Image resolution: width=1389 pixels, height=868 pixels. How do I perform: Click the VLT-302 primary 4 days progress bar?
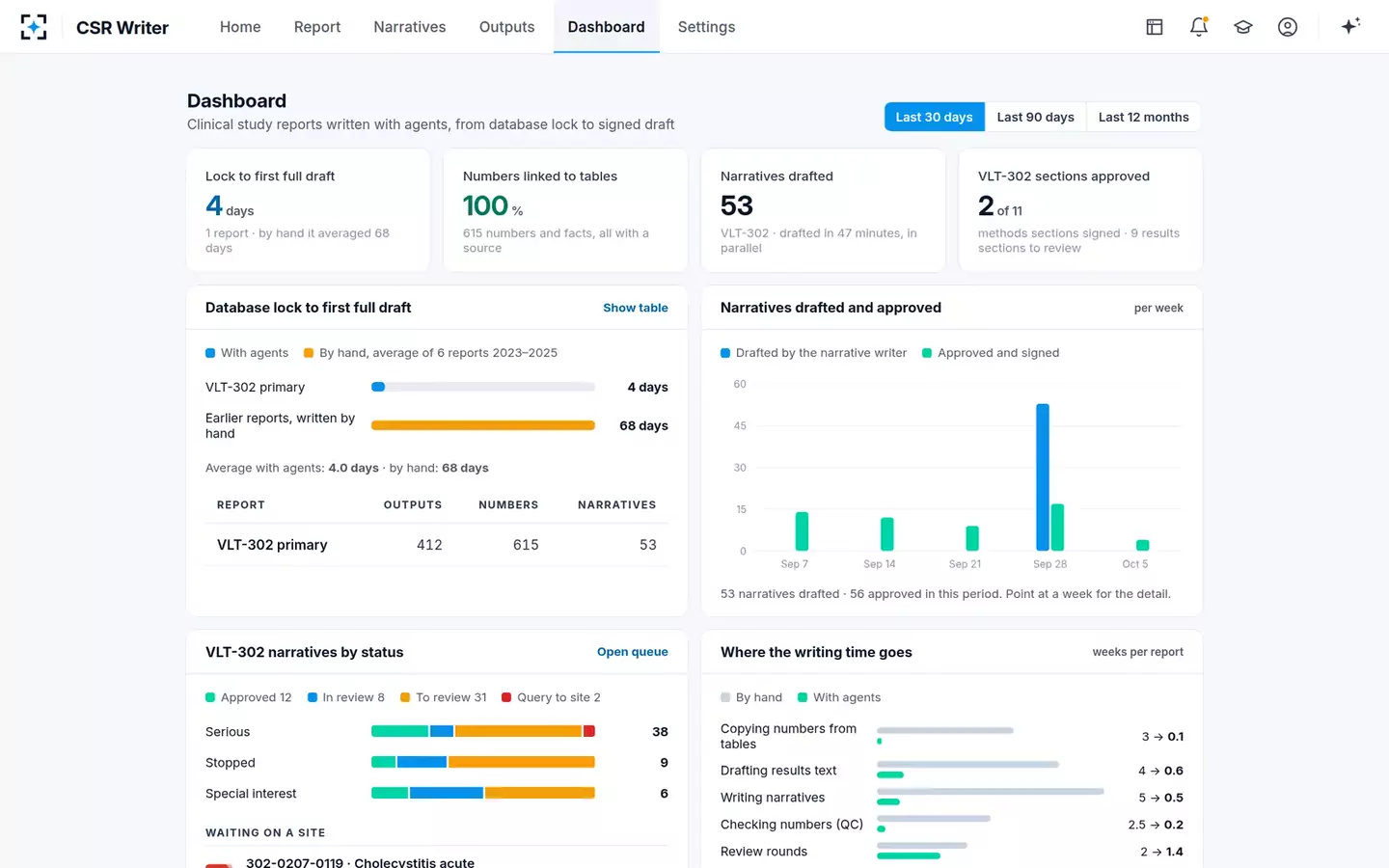[483, 387]
